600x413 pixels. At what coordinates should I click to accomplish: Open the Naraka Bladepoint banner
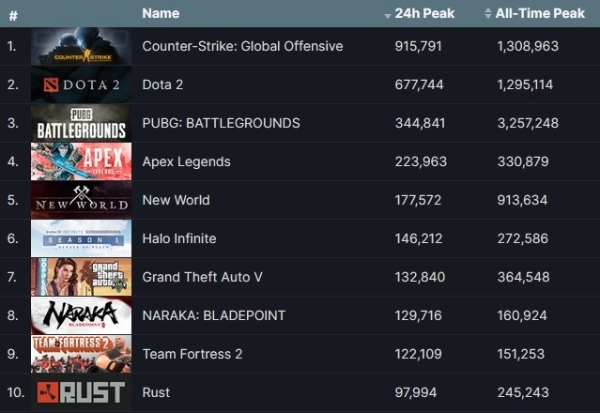(81, 315)
